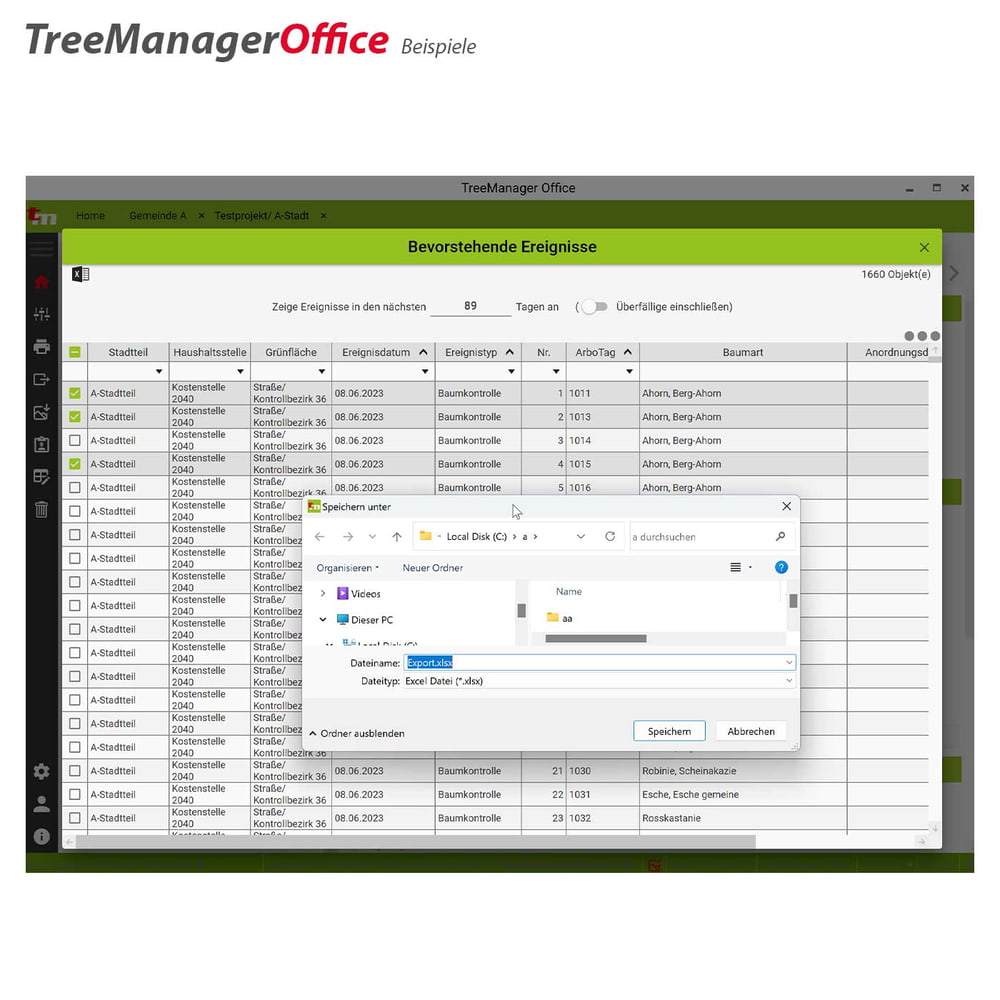Check the row with ArboTag 1016
Viewport: 1000px width, 1000px height.
[x=75, y=488]
